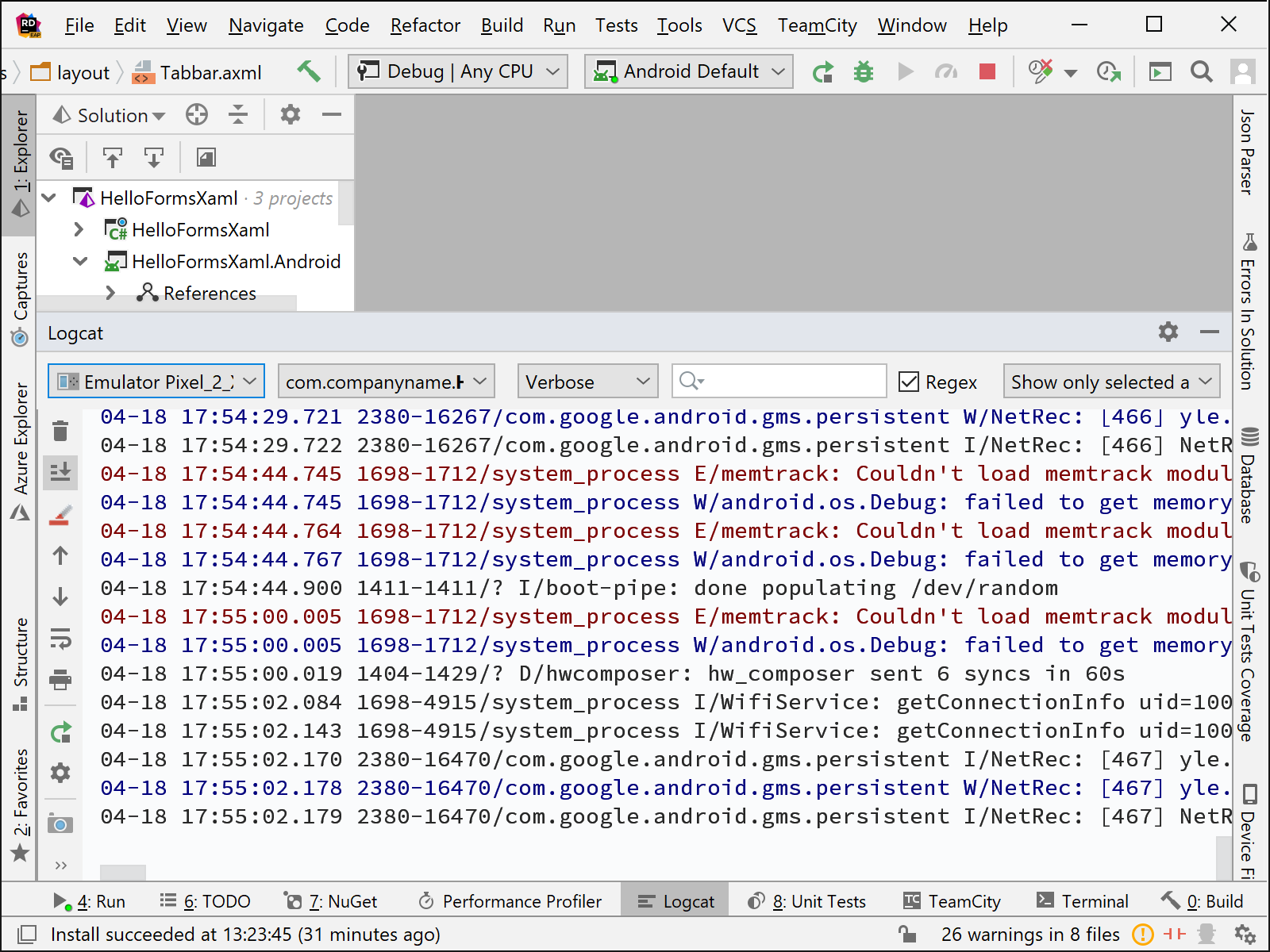The width and height of the screenshot is (1270, 952).
Task: Expand the HelloFormsXaml C# project
Action: (x=78, y=229)
